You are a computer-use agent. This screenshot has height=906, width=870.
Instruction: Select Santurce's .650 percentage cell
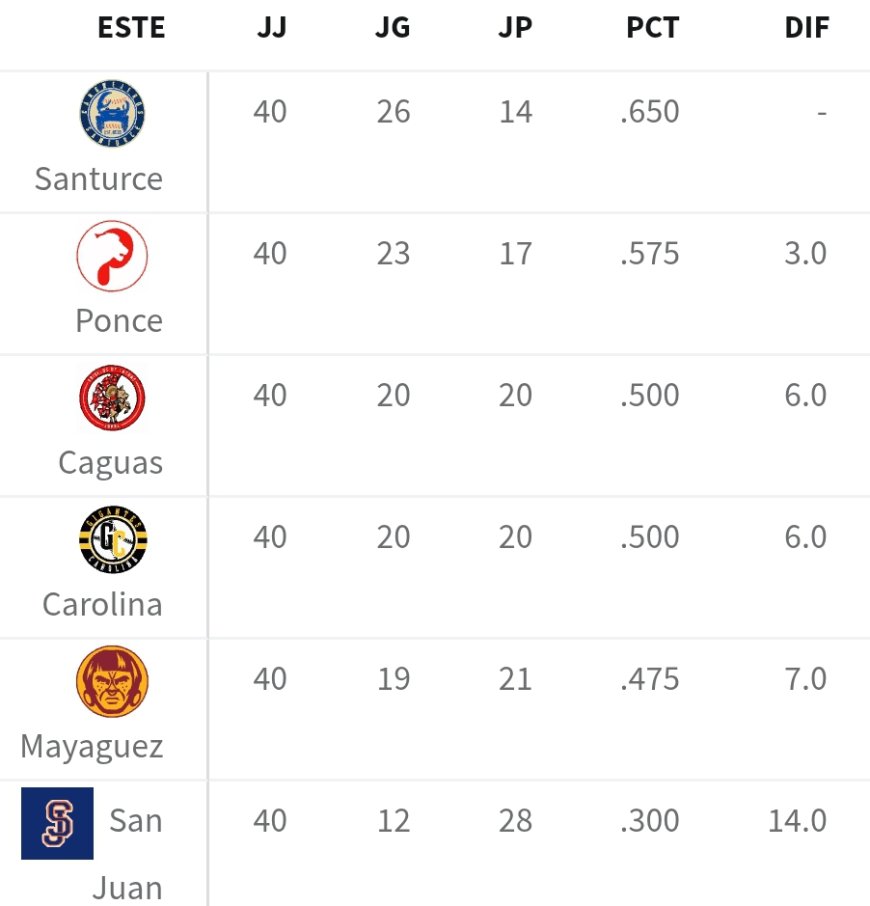click(649, 111)
